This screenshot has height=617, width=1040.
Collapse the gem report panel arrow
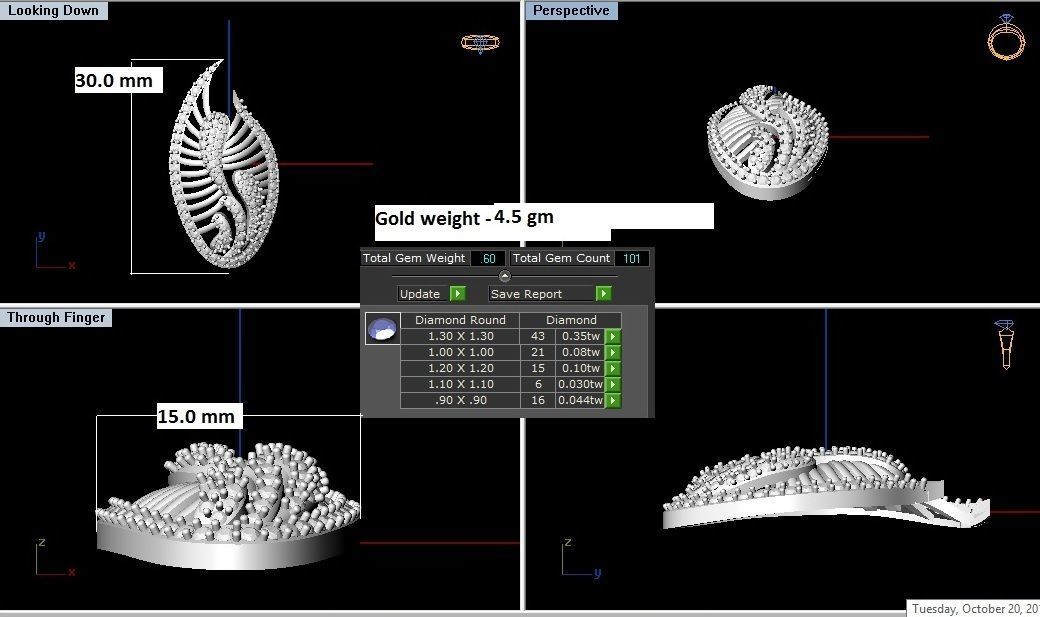(x=505, y=276)
